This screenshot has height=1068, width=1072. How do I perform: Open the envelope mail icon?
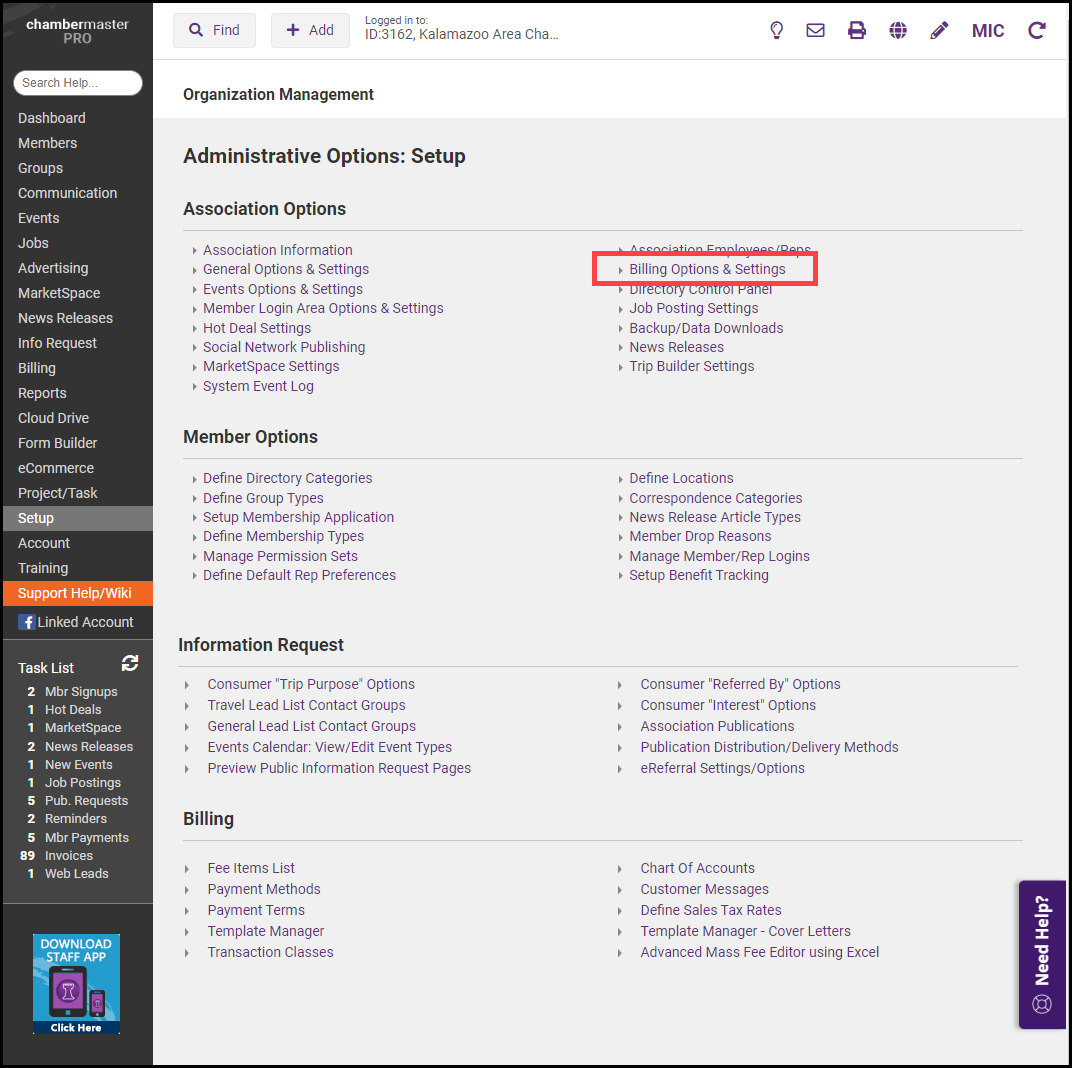click(816, 30)
